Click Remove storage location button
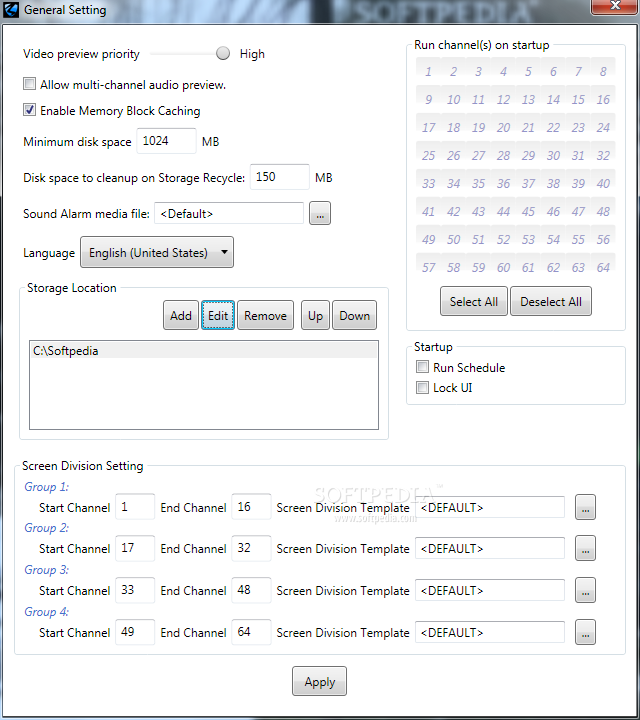 click(265, 315)
